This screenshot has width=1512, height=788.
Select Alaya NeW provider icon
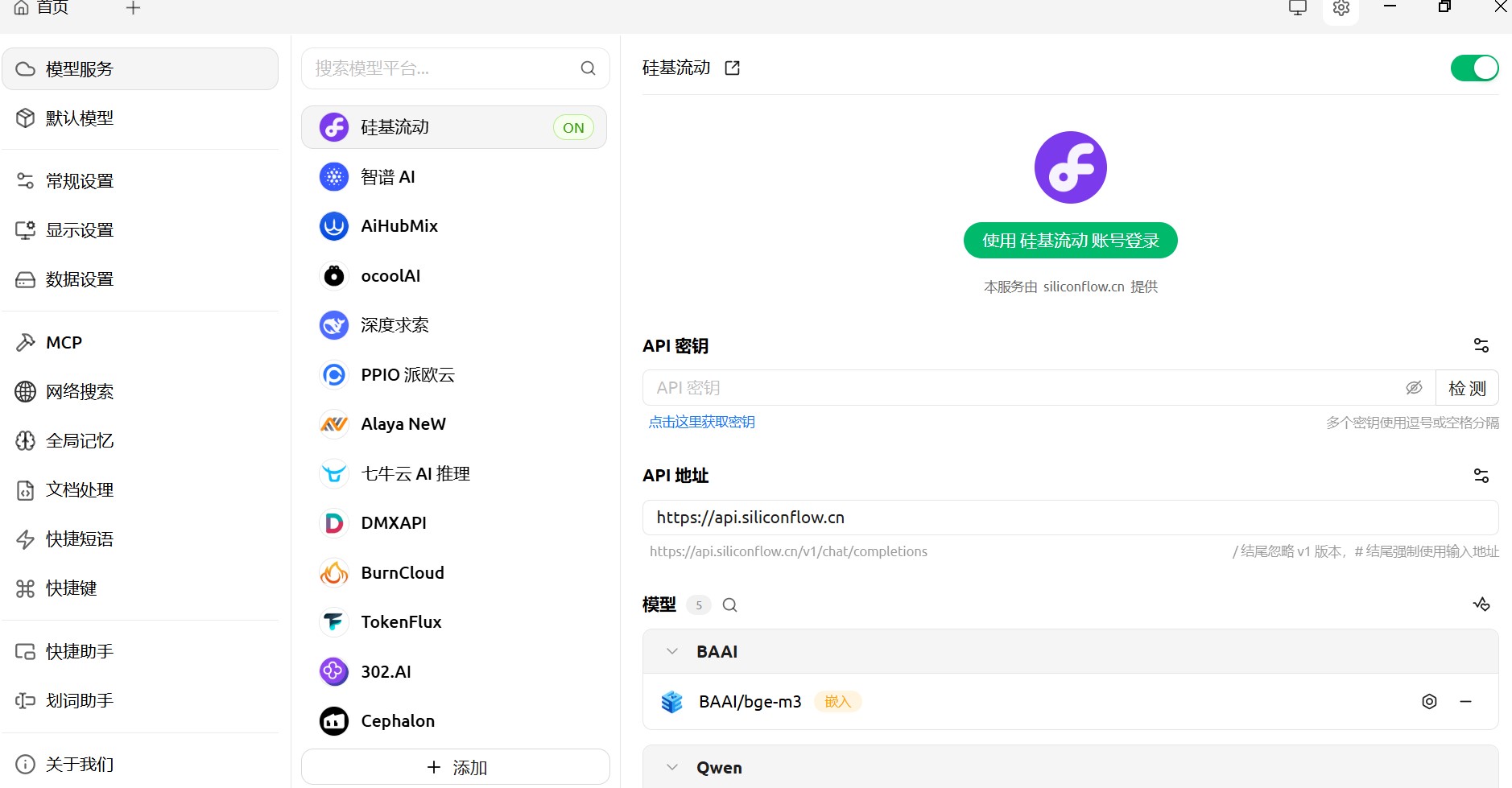pos(334,424)
